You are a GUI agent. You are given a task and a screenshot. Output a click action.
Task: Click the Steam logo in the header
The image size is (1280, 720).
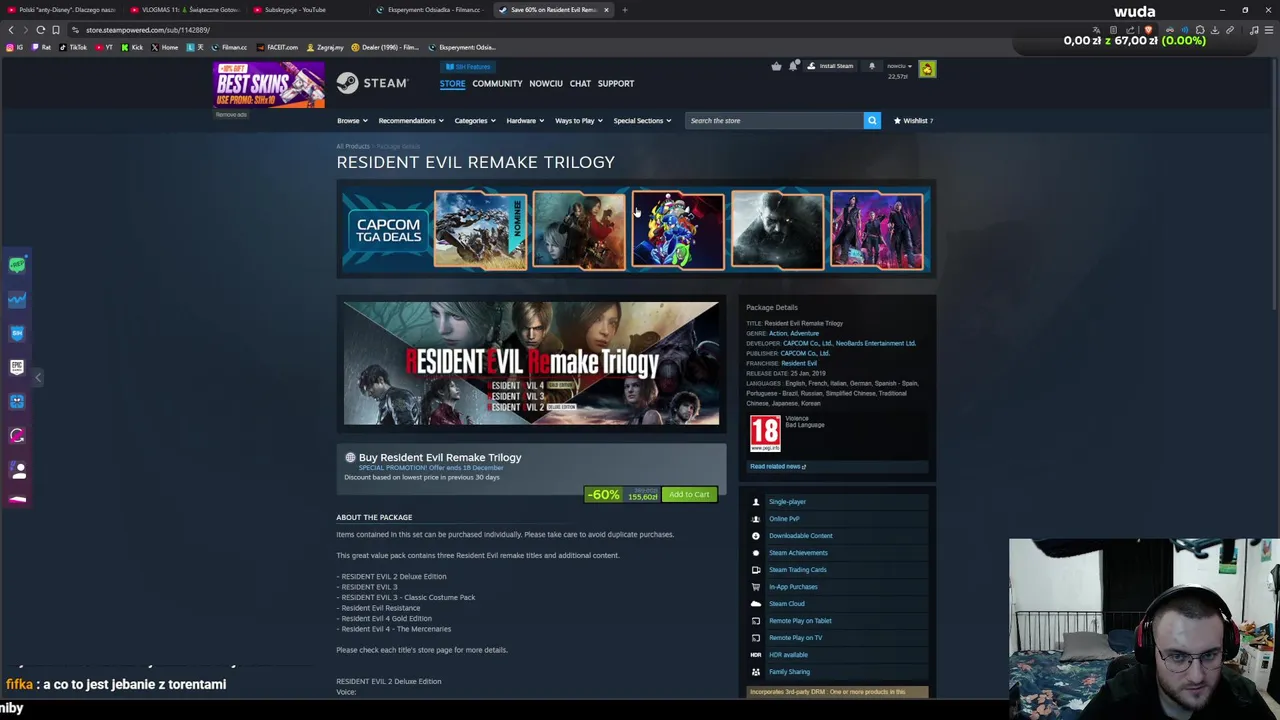click(372, 83)
